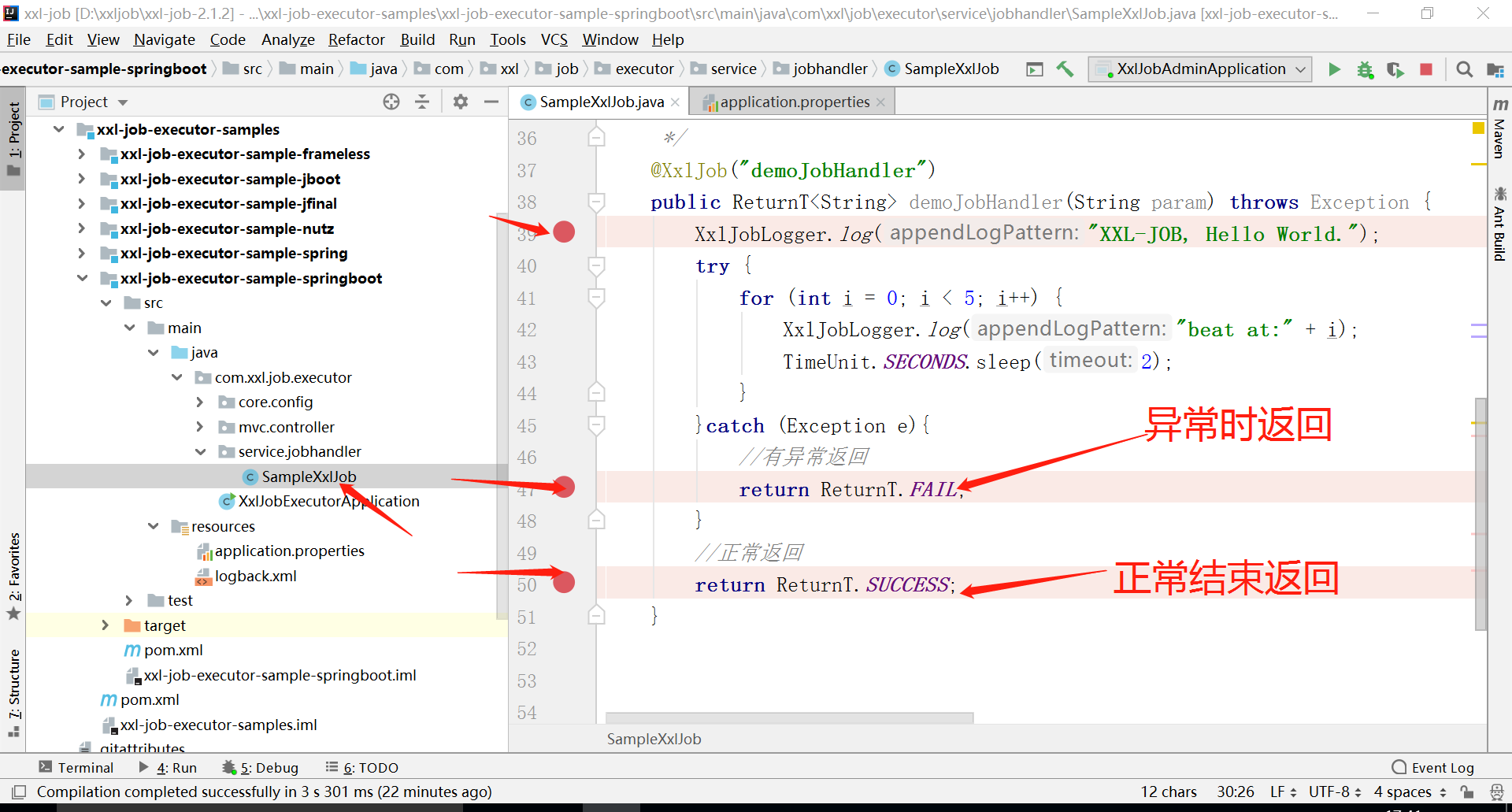Expand xxl-job-executor-sample-frameless module
The width and height of the screenshot is (1512, 812).
(82, 154)
